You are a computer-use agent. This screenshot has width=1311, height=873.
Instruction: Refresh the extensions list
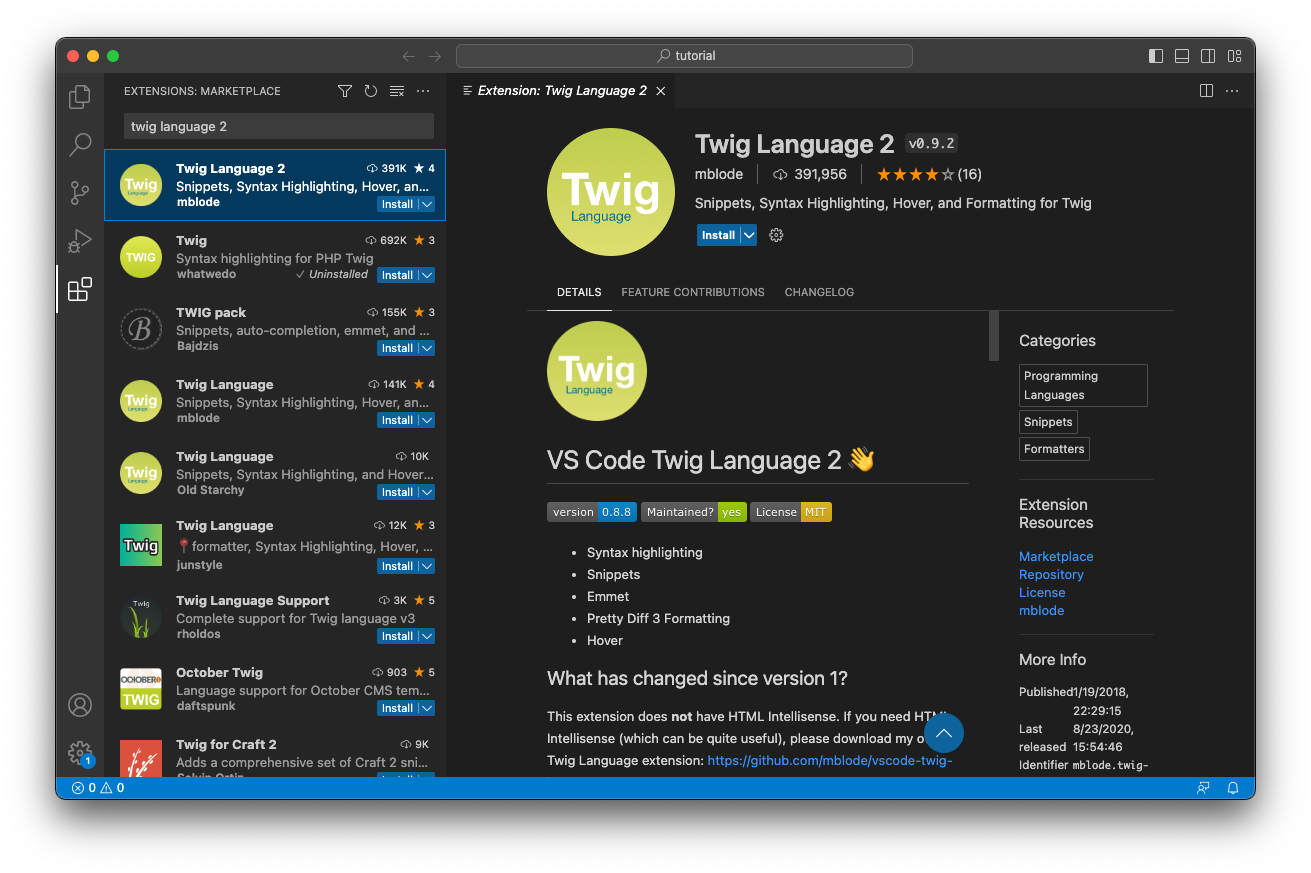[370, 90]
